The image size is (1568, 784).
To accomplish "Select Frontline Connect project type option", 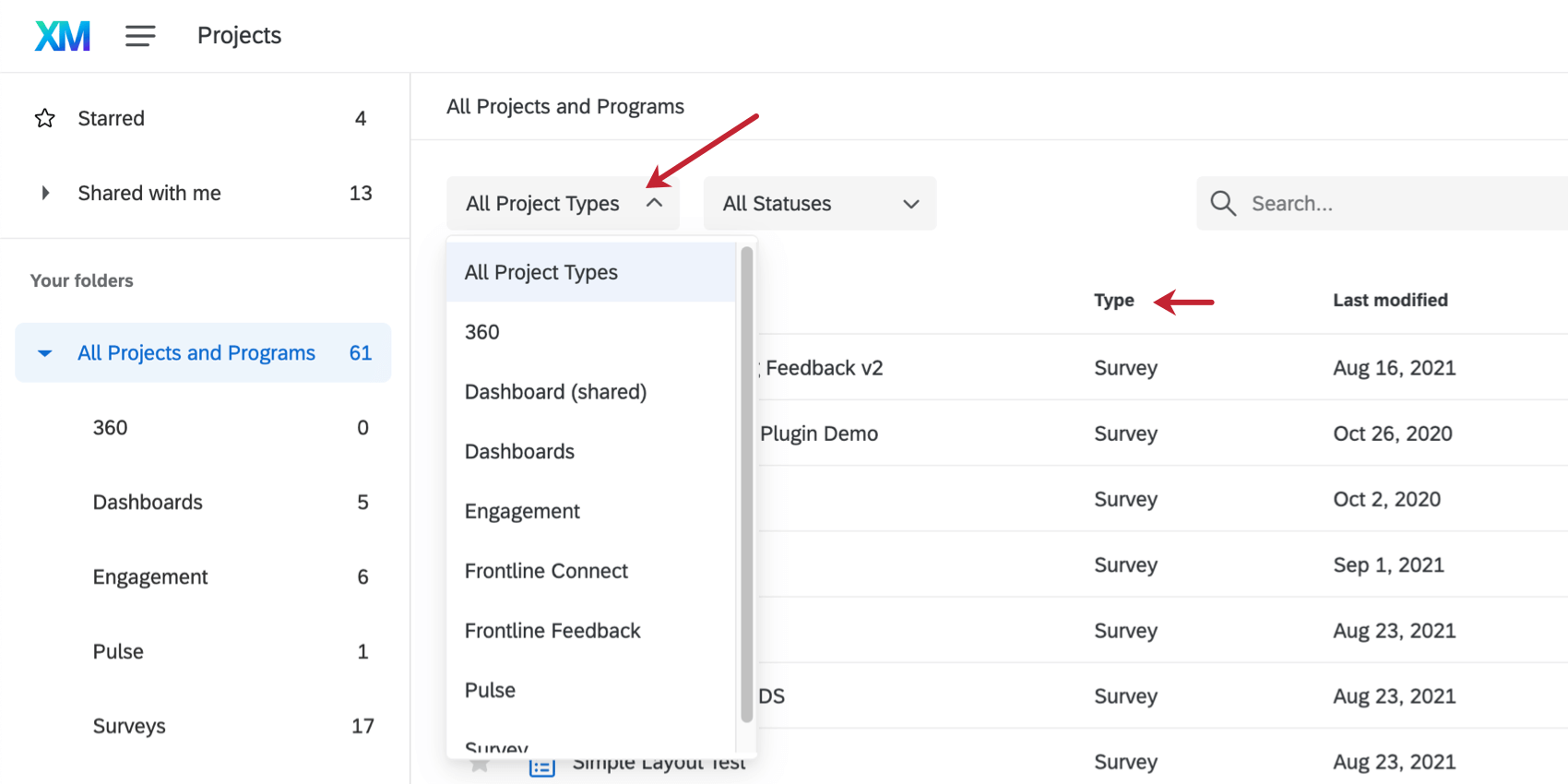I will (x=546, y=571).
